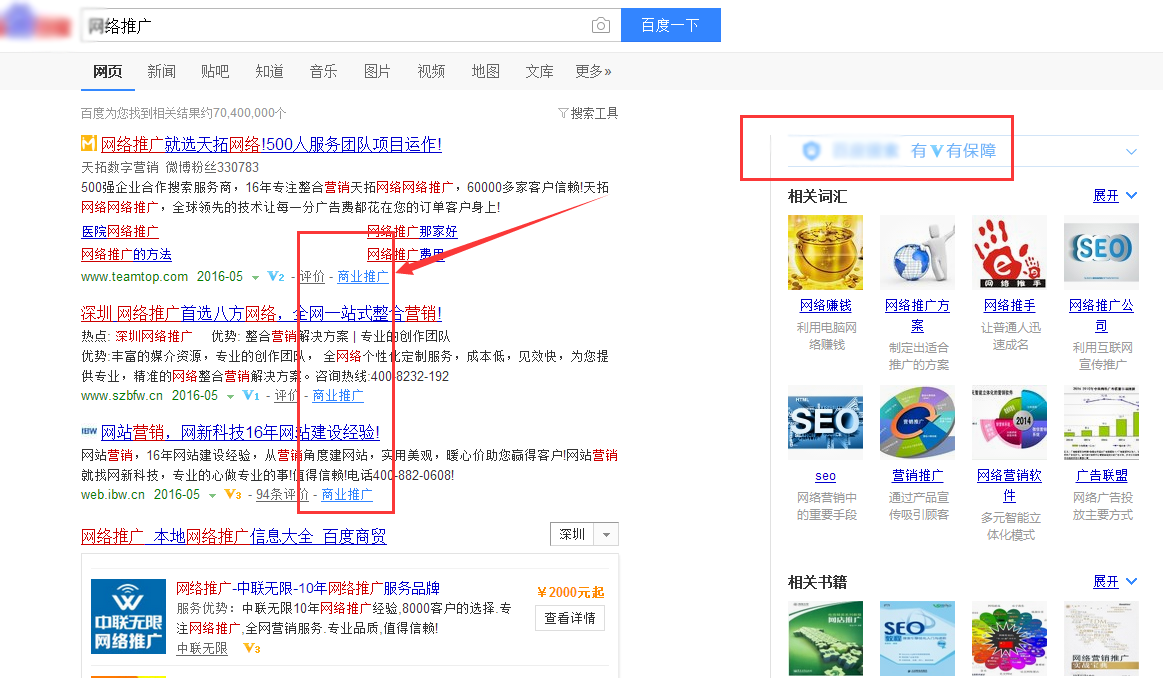1163x678 pixels.
Task: Open 94条评价 reviews link
Action: (x=283, y=494)
